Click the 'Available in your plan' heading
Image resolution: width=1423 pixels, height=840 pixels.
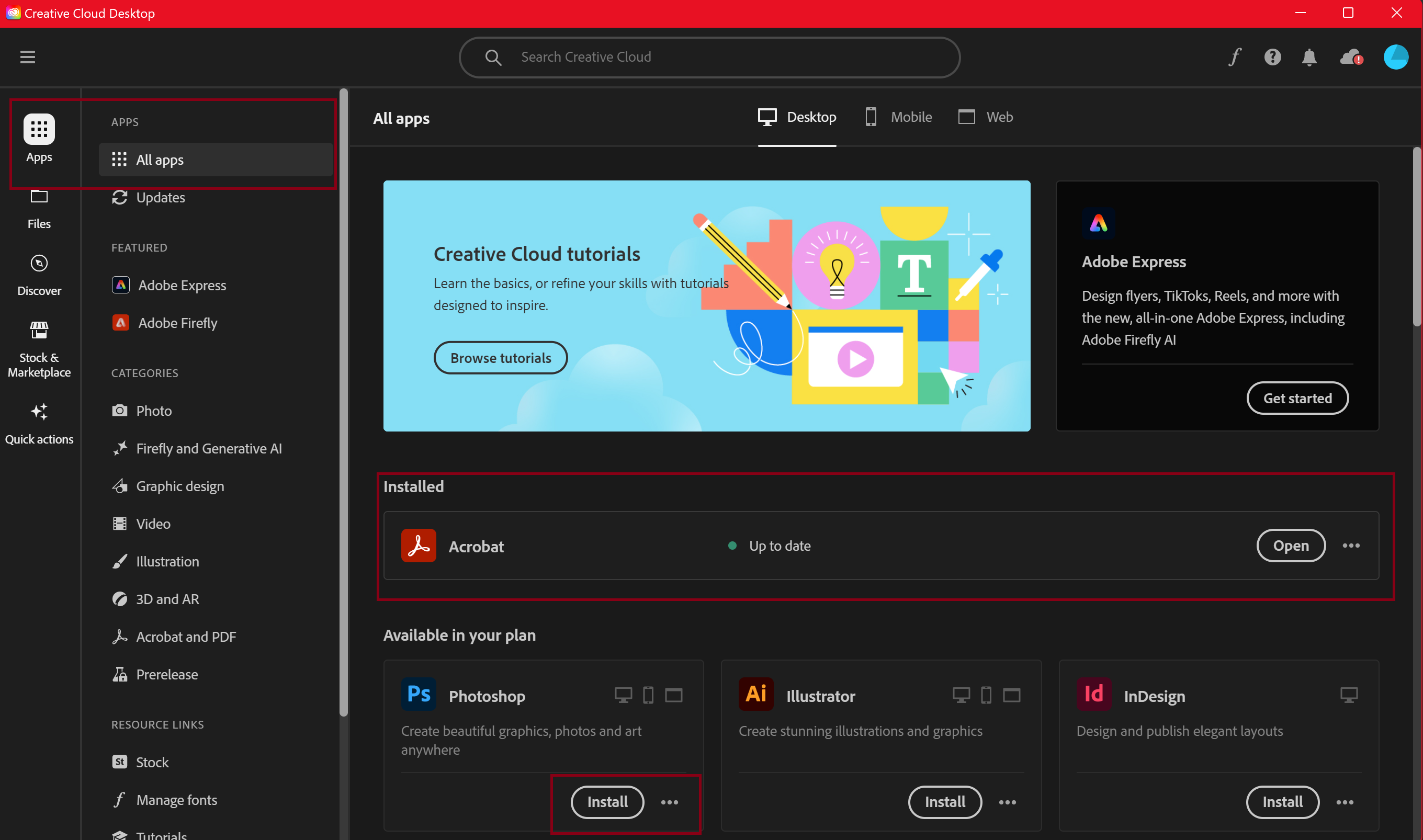[459, 635]
